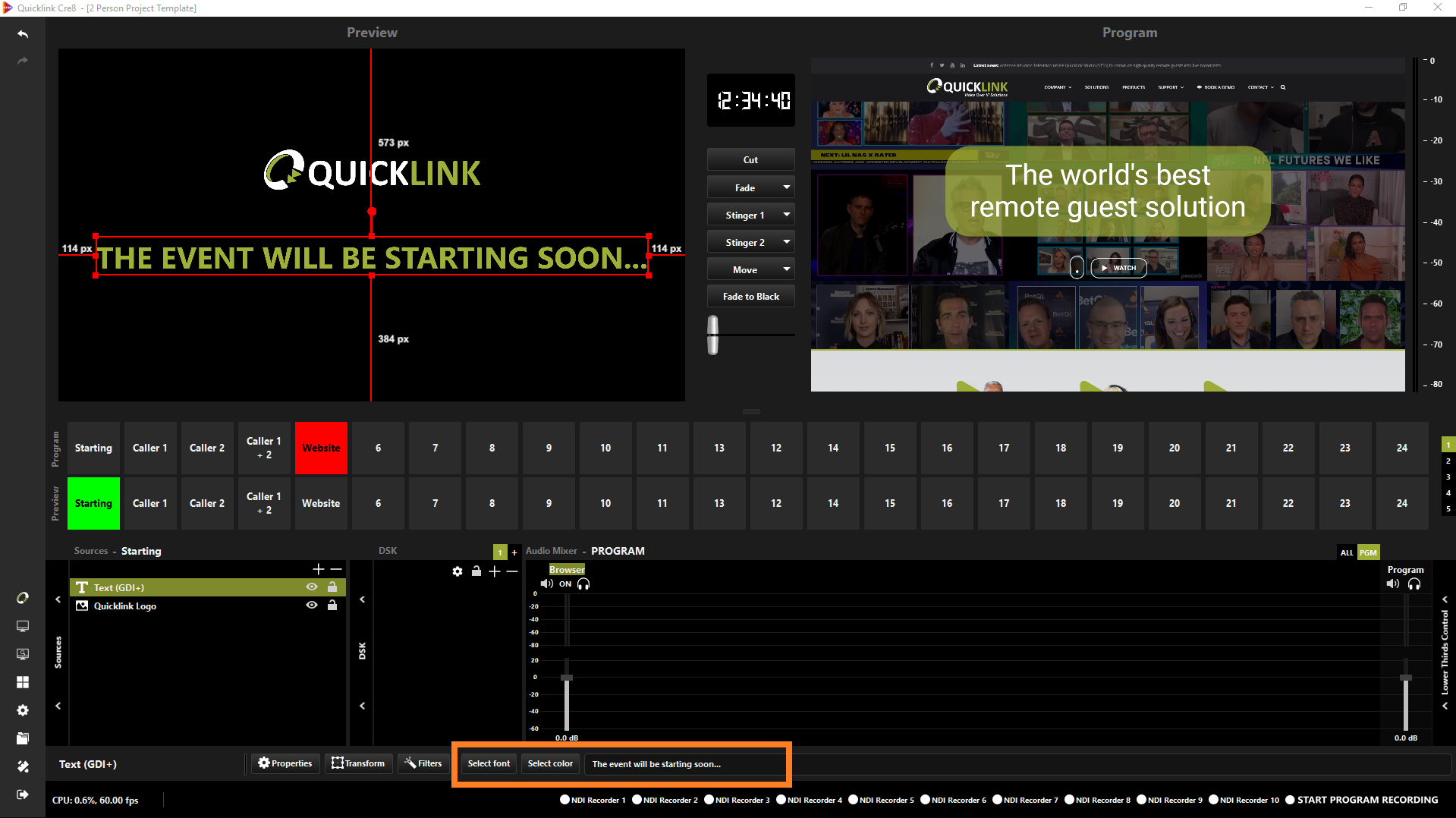Open the Stinger 1 dropdown arrow
The height and width of the screenshot is (818, 1456).
click(787, 215)
